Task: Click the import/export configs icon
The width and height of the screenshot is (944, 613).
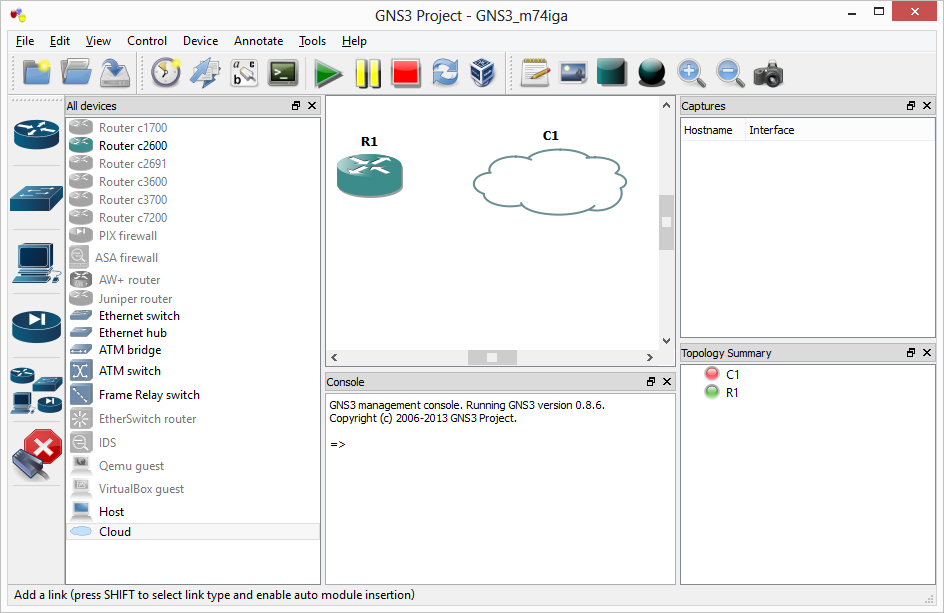Action: pyautogui.click(x=205, y=73)
